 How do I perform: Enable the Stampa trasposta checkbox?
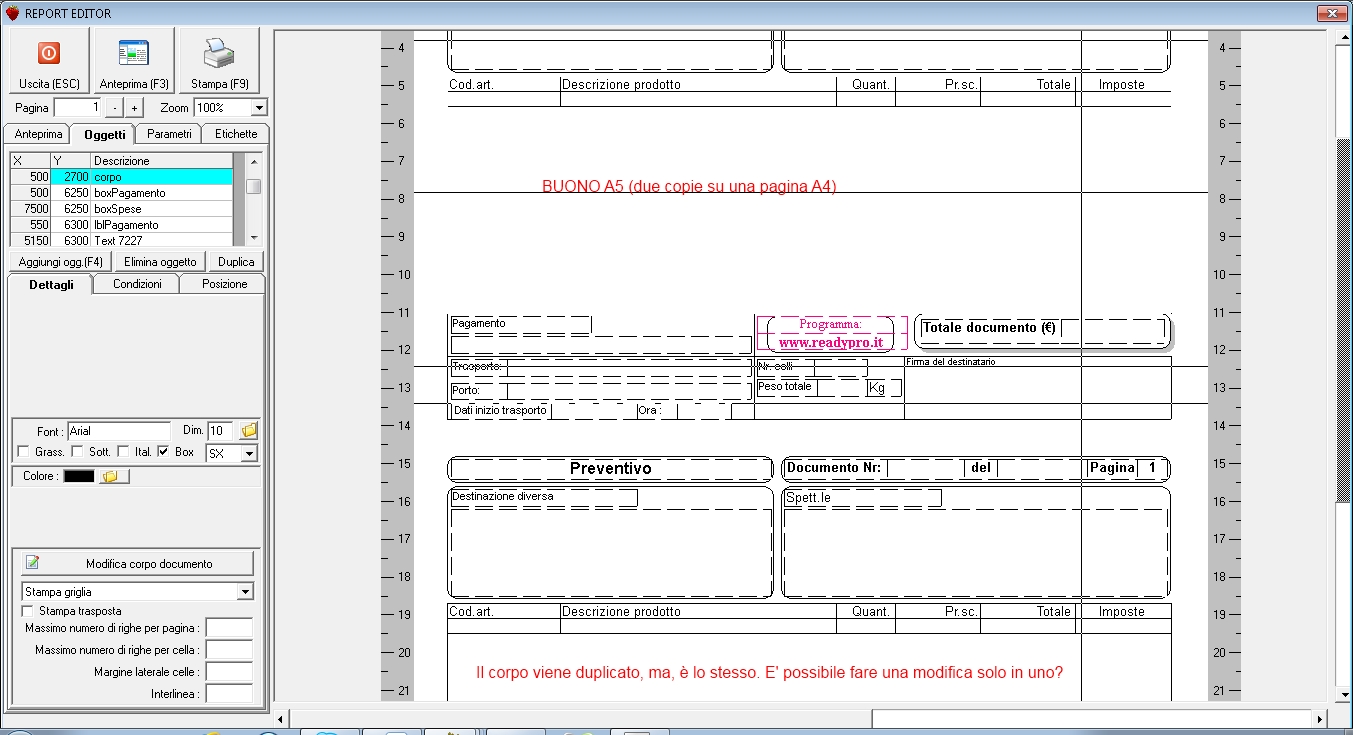[27, 611]
